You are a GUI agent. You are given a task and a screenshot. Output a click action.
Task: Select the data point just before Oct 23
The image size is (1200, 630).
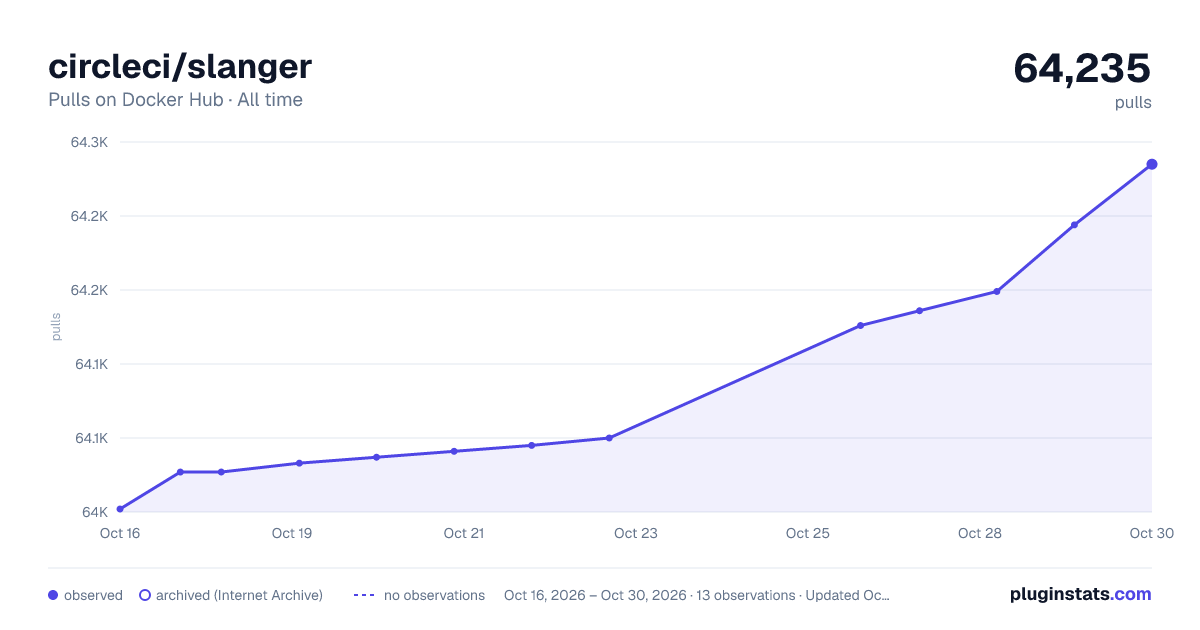(609, 438)
